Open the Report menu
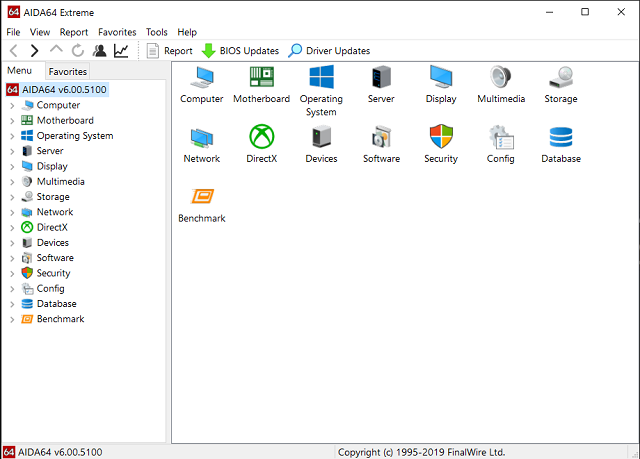The image size is (640, 459). coord(73,32)
